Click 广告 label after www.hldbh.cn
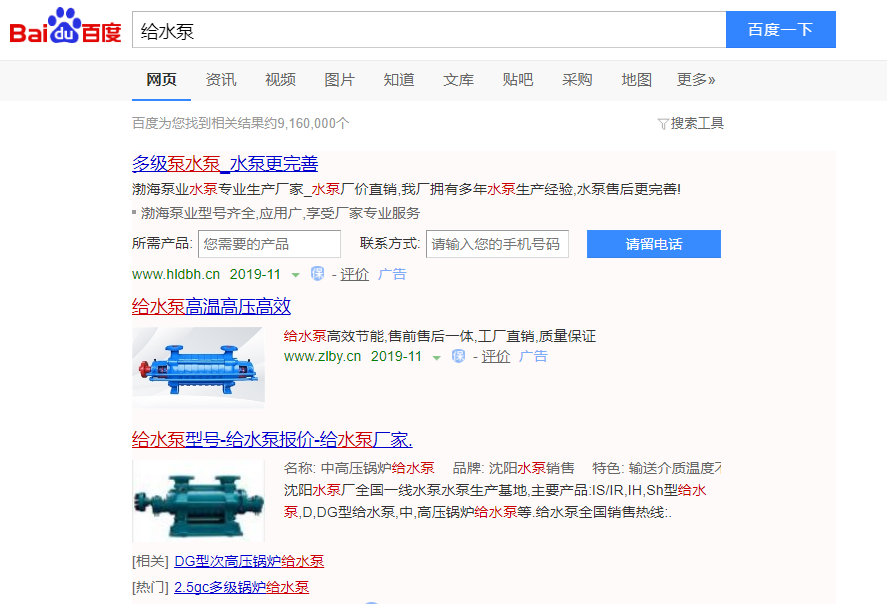Screen dimensions: 887x604 click(392, 274)
